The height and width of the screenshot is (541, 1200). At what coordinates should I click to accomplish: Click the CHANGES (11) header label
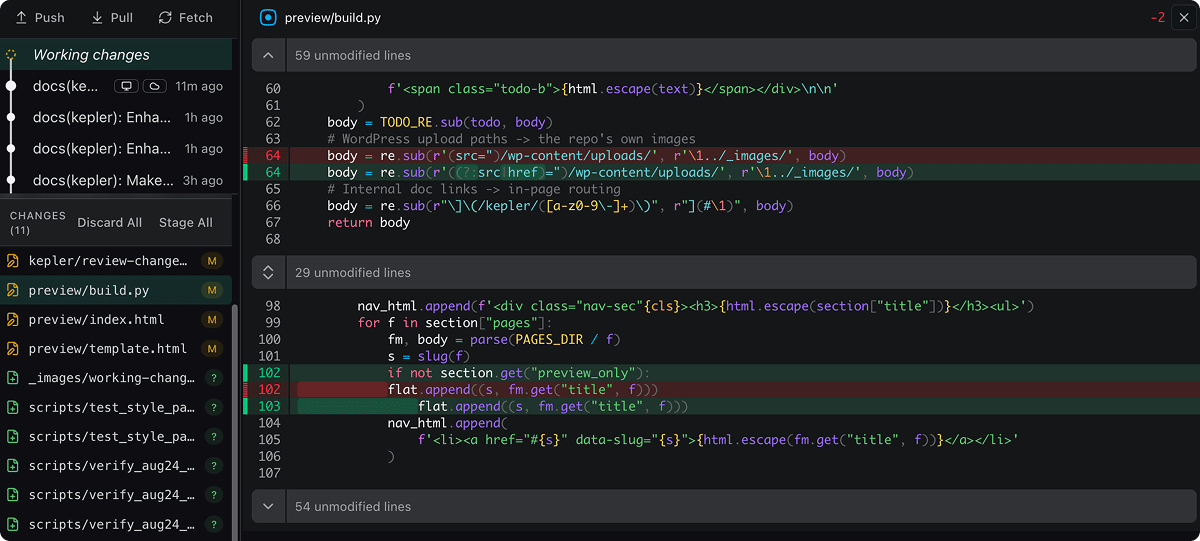[x=37, y=222]
